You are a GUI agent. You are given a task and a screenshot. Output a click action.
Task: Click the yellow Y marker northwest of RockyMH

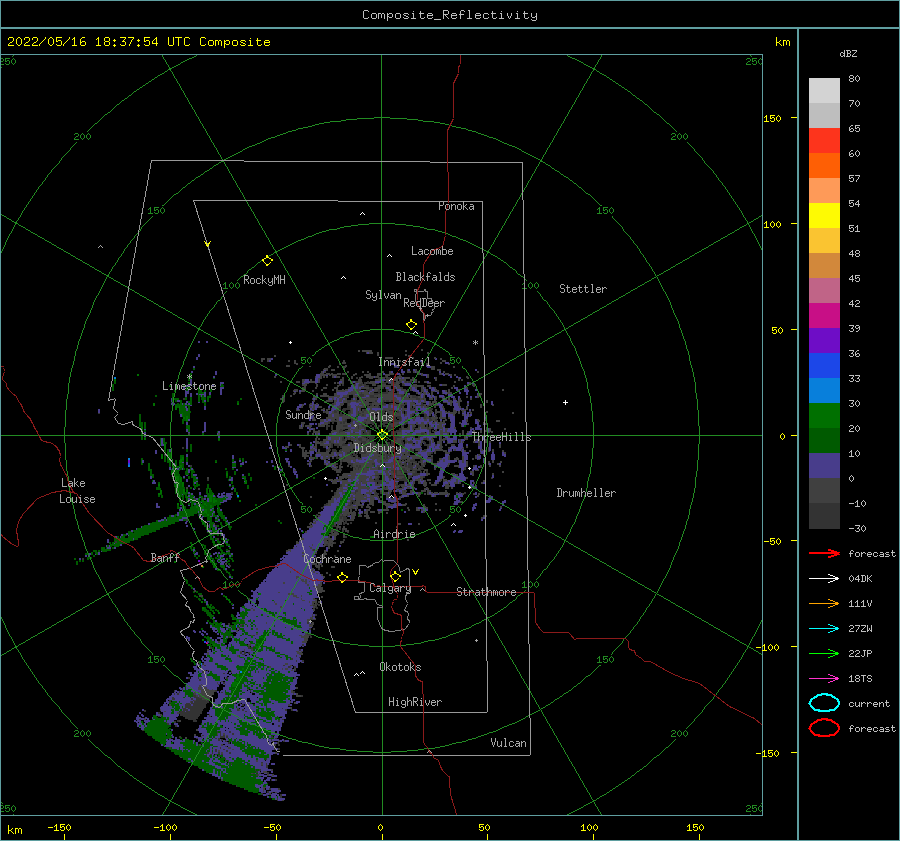[x=208, y=244]
